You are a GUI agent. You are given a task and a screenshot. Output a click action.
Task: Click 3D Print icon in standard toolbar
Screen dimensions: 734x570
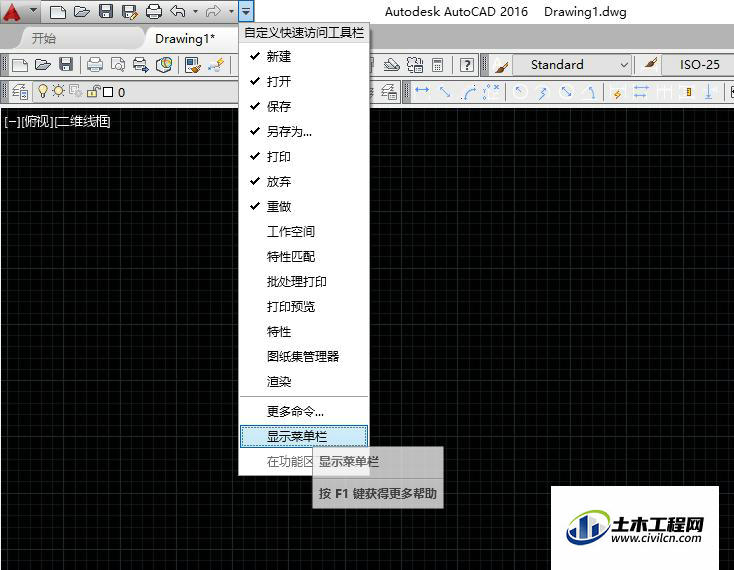pos(164,65)
